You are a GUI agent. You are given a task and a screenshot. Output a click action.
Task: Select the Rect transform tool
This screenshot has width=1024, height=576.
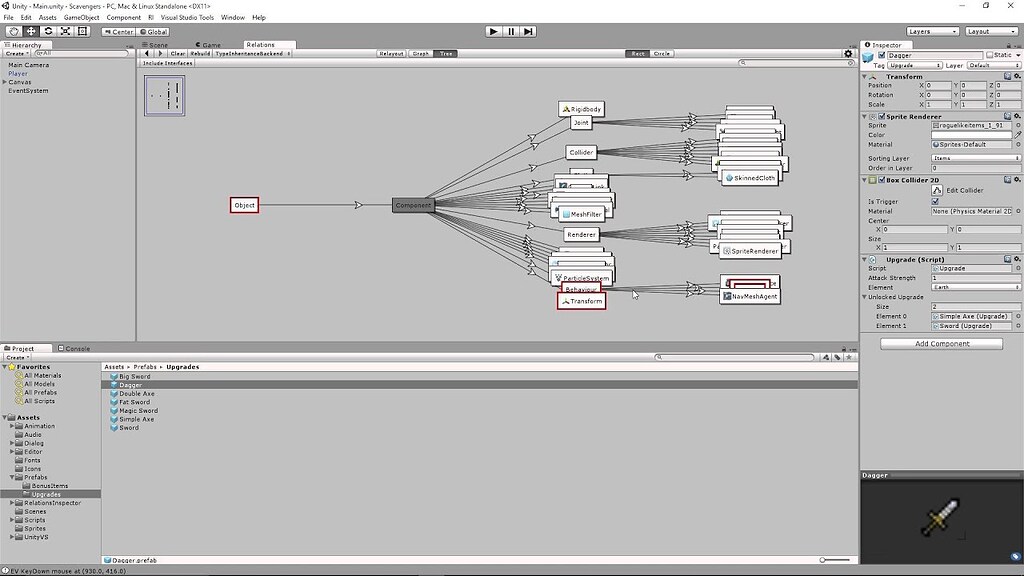pos(82,31)
